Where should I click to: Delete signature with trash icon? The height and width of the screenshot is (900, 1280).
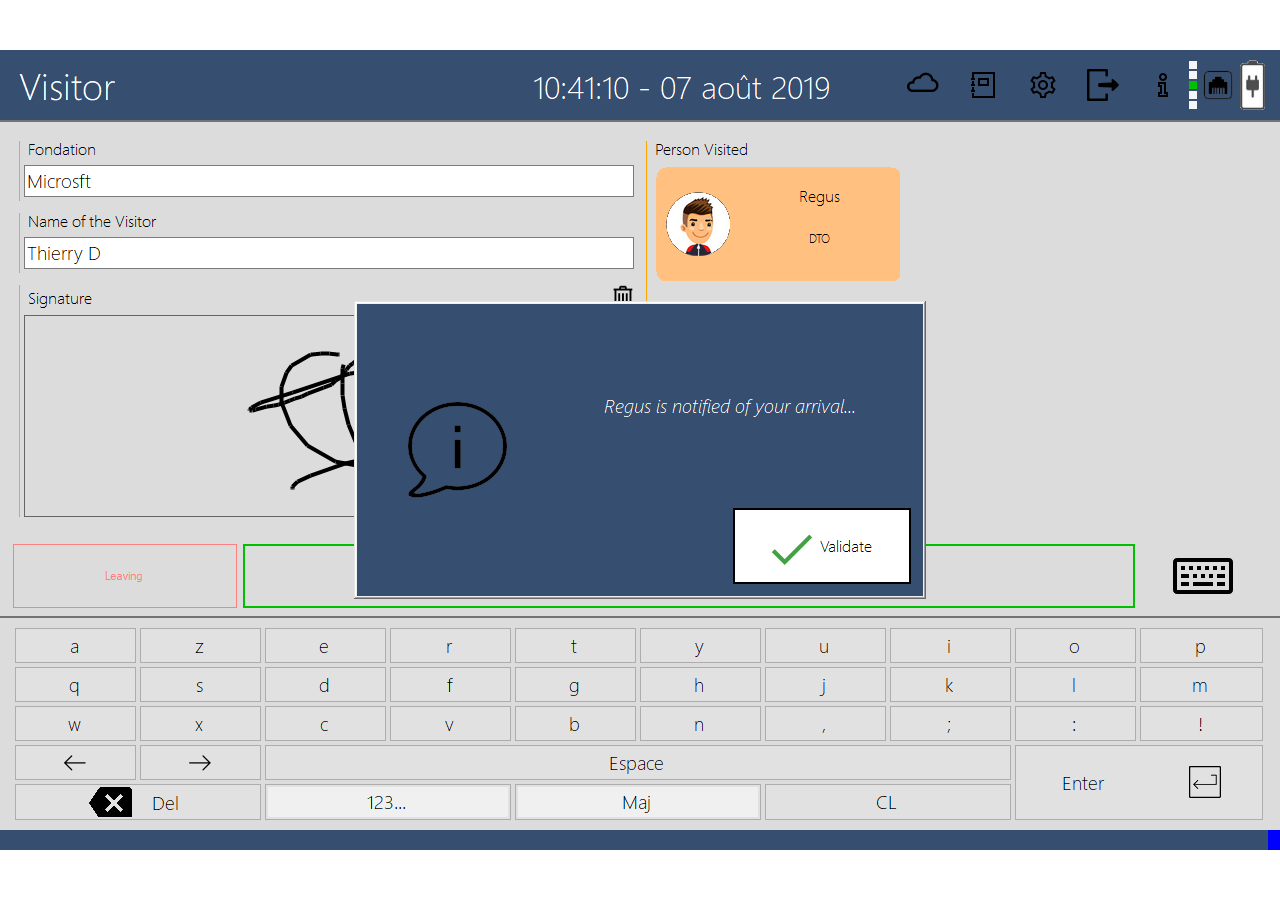(x=623, y=294)
